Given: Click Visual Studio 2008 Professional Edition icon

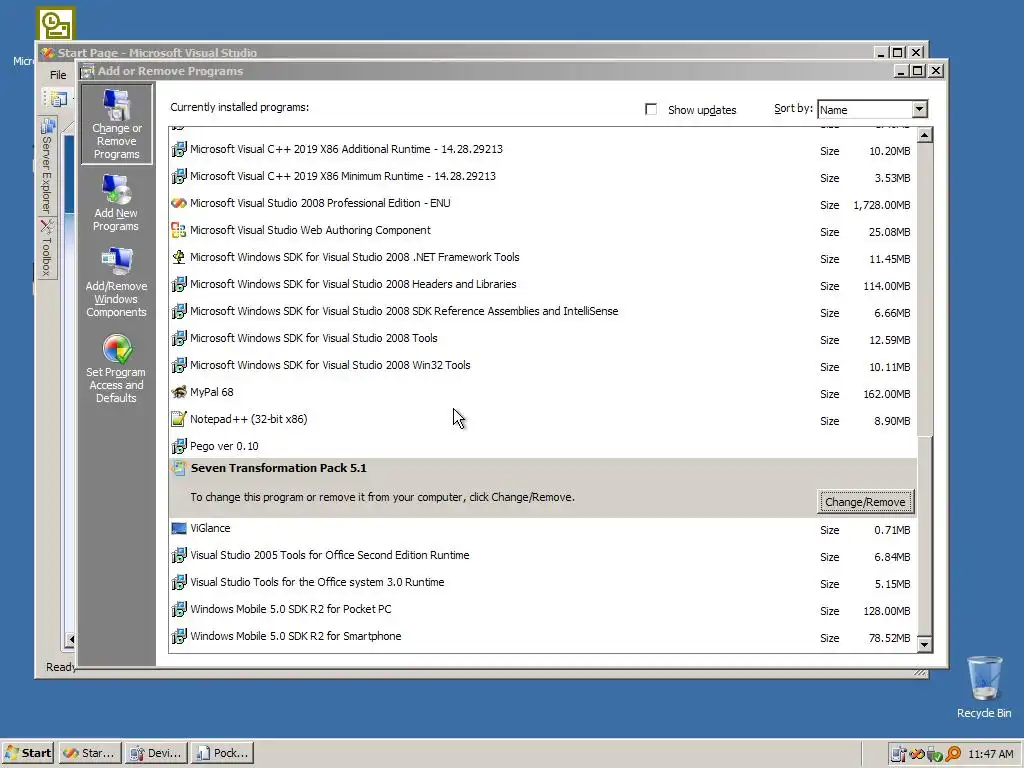Looking at the screenshot, I should tap(178, 203).
